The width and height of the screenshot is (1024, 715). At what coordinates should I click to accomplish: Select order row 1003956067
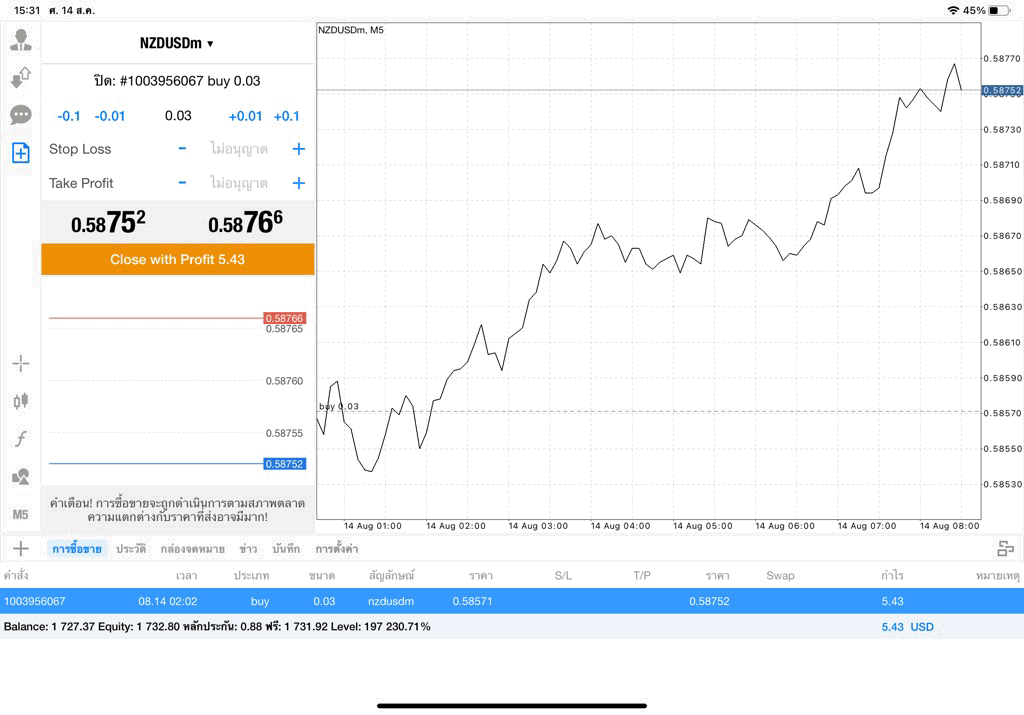[512, 601]
